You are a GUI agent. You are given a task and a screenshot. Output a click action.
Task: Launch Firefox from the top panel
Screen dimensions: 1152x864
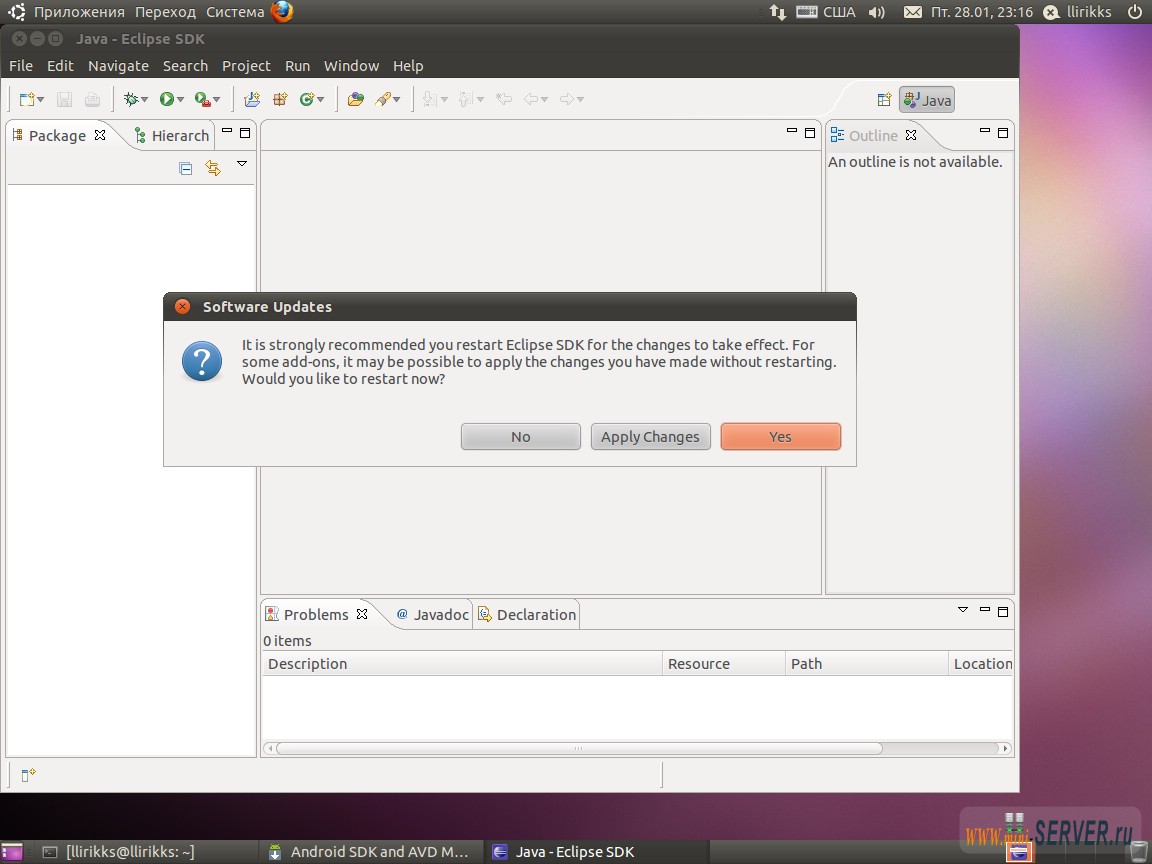pos(282,12)
